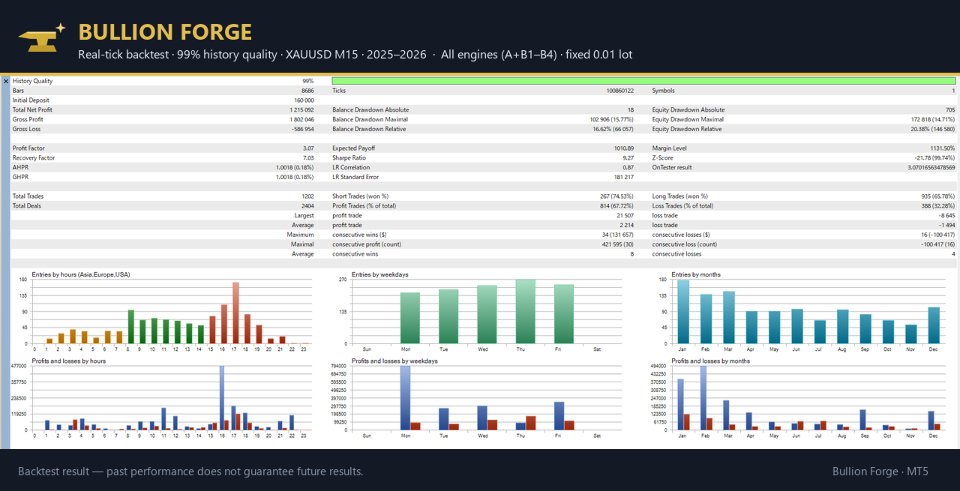
Task: Click the hour 16 profit bar
Action: pyautogui.click(x=222, y=398)
